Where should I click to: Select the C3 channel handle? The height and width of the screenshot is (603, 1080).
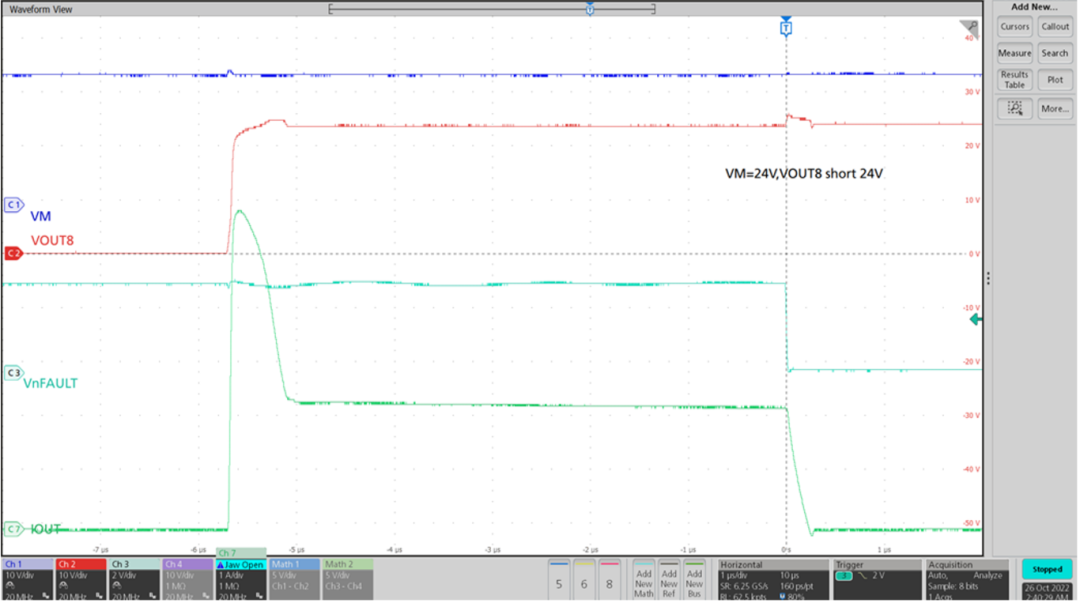pos(13,373)
